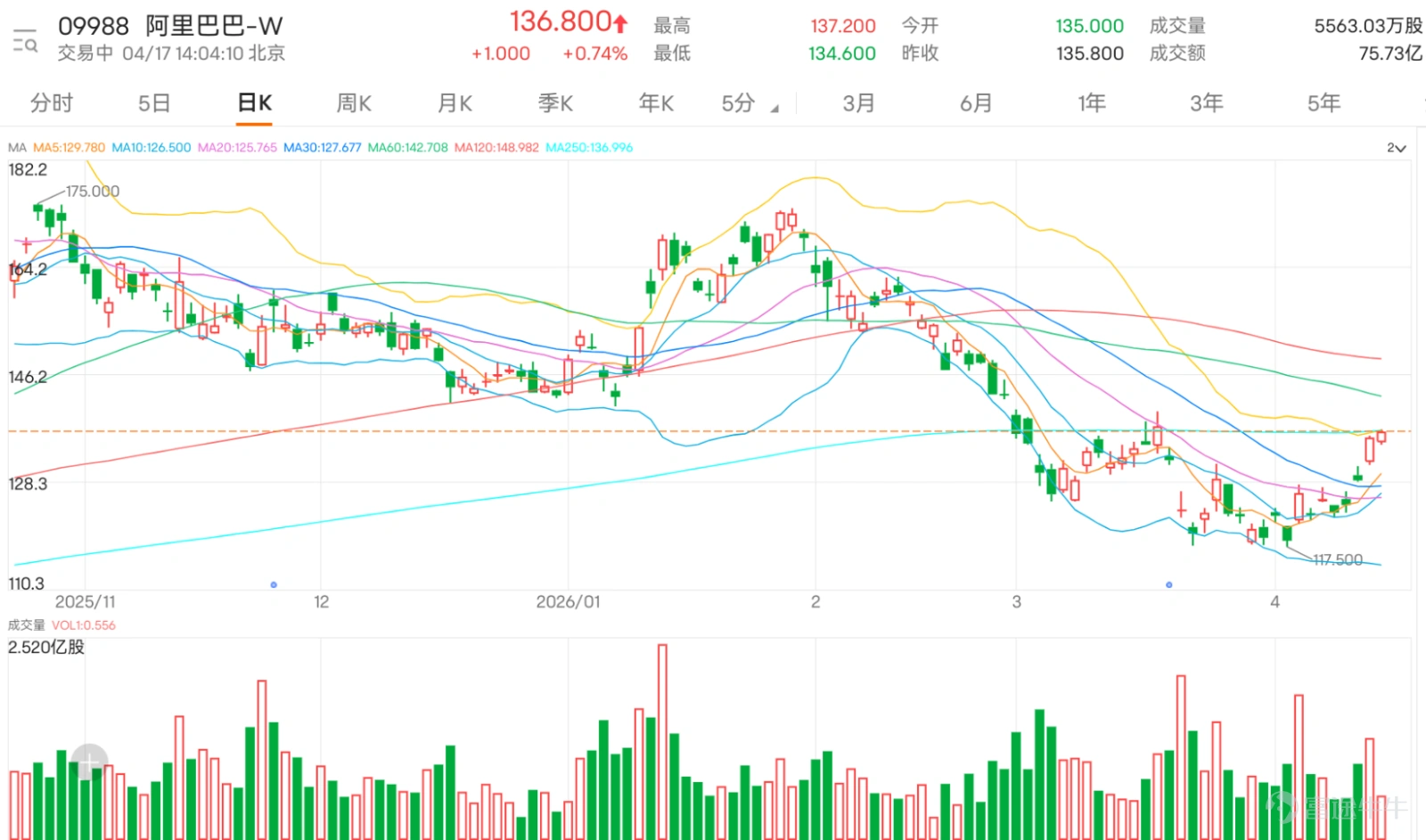Select the 日K daily candlestick tab

pos(255,103)
